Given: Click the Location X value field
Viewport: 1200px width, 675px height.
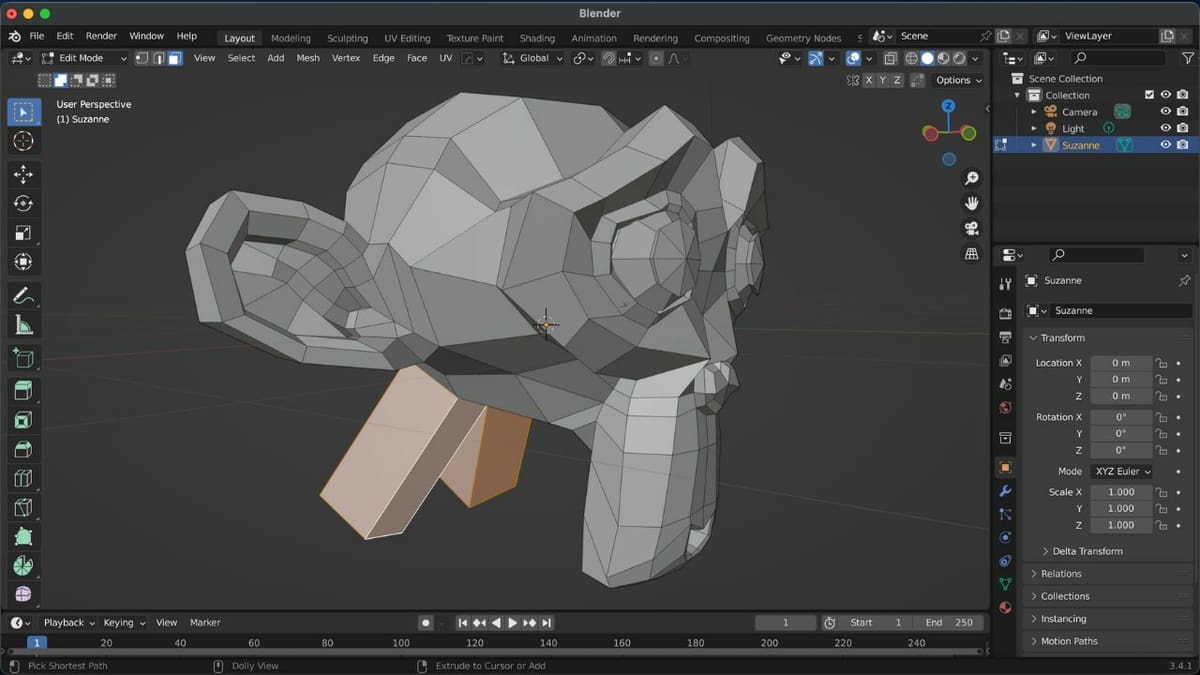Looking at the screenshot, I should click(x=1121, y=363).
